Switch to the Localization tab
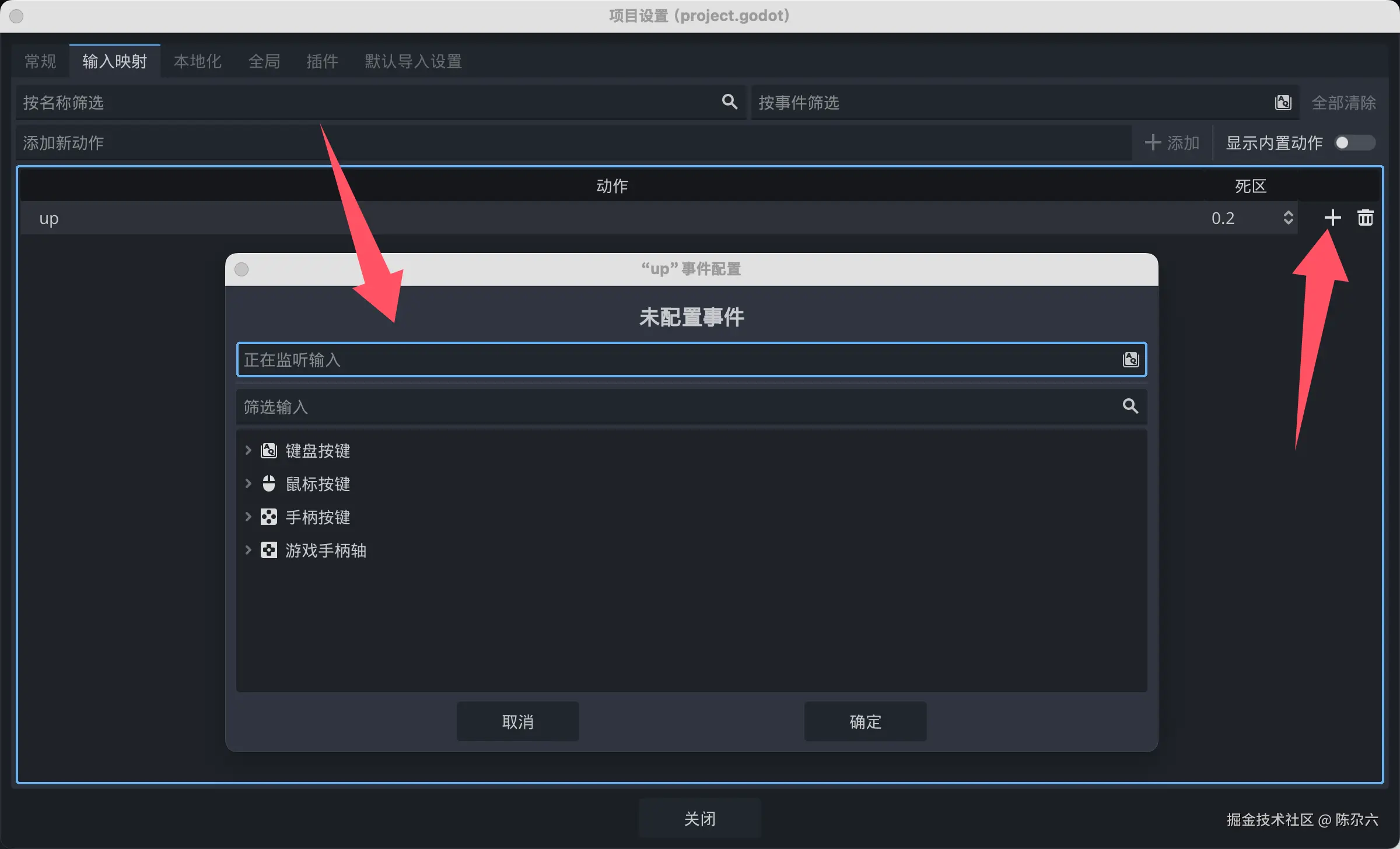The image size is (1400, 849). (x=197, y=61)
